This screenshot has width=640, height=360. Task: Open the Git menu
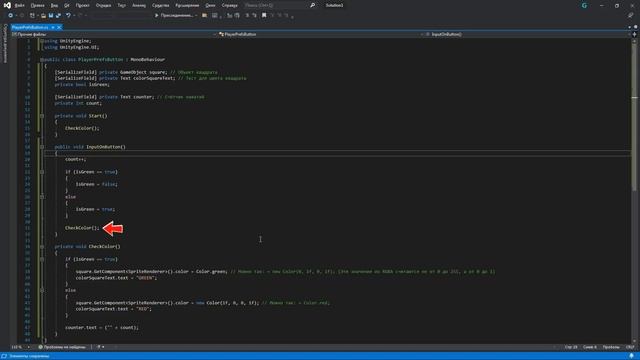(67, 5)
